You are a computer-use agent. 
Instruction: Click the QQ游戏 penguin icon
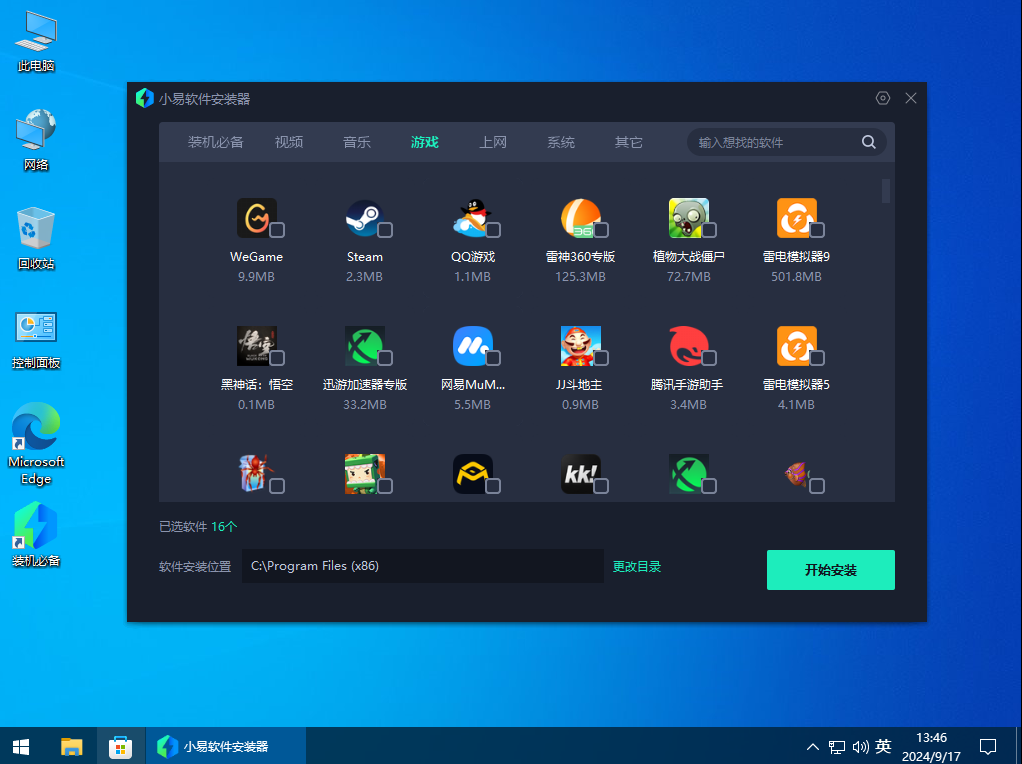click(x=473, y=218)
